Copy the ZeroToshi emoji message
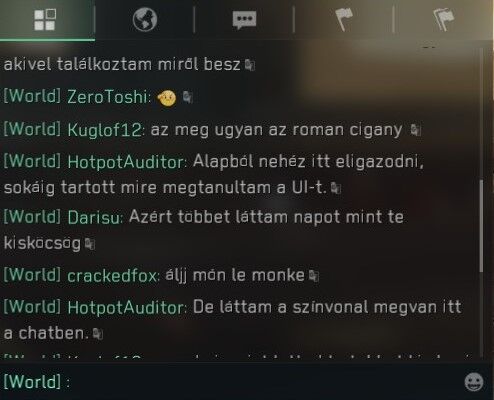 pyautogui.click(x=188, y=97)
